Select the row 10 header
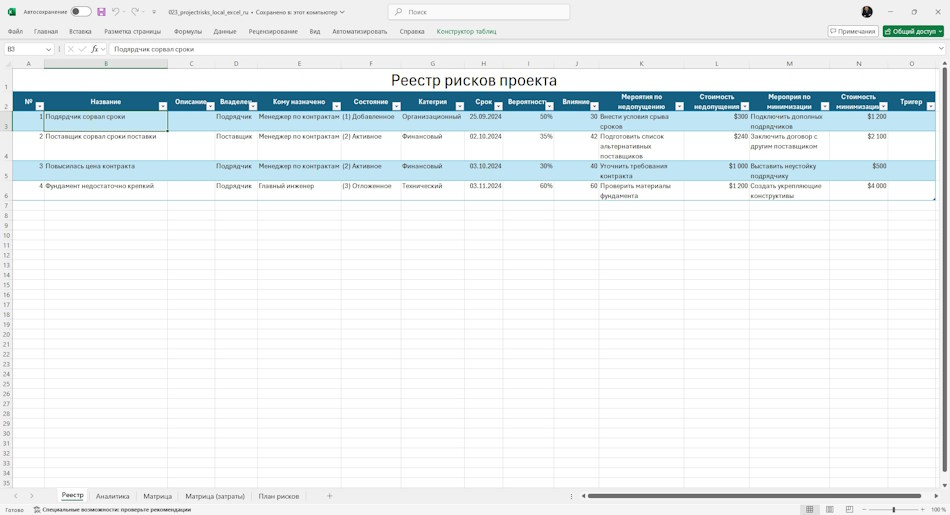Viewport: 950px width, 515px height. coord(7,235)
